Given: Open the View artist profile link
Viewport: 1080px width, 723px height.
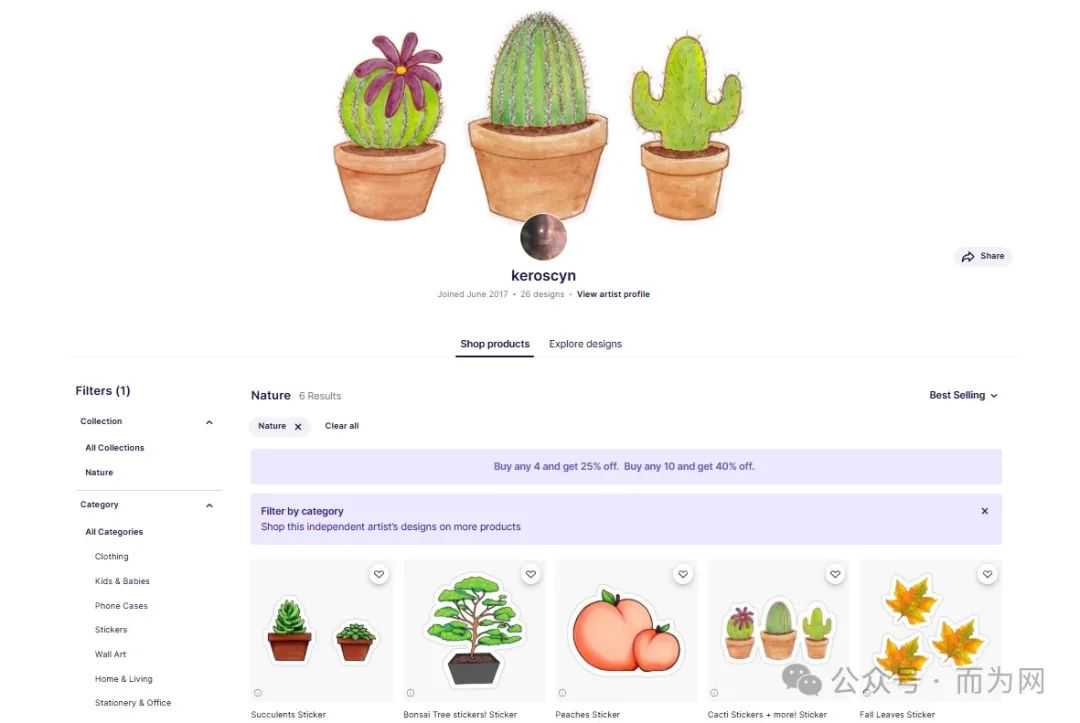Looking at the screenshot, I should click(x=613, y=294).
